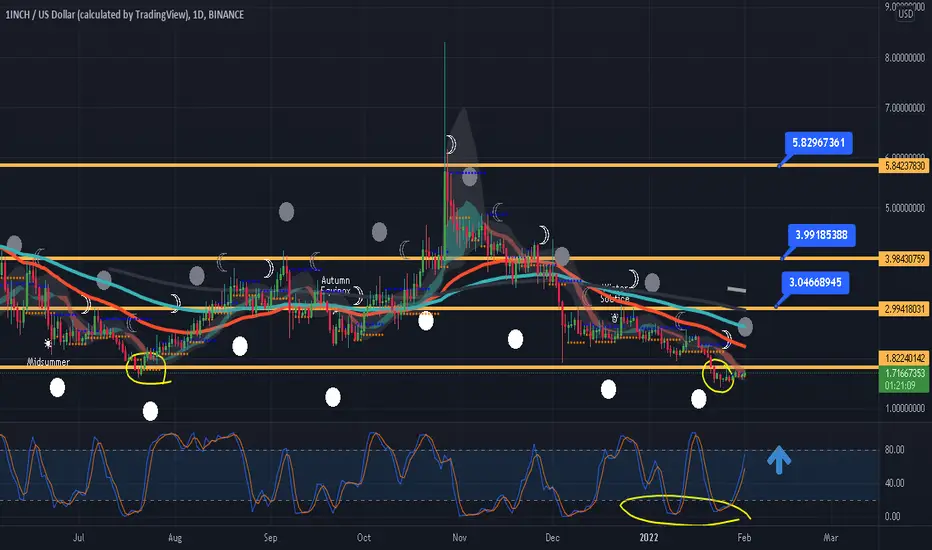932x550 pixels.
Task: Click the Oct label on time axis
Action: point(364,538)
